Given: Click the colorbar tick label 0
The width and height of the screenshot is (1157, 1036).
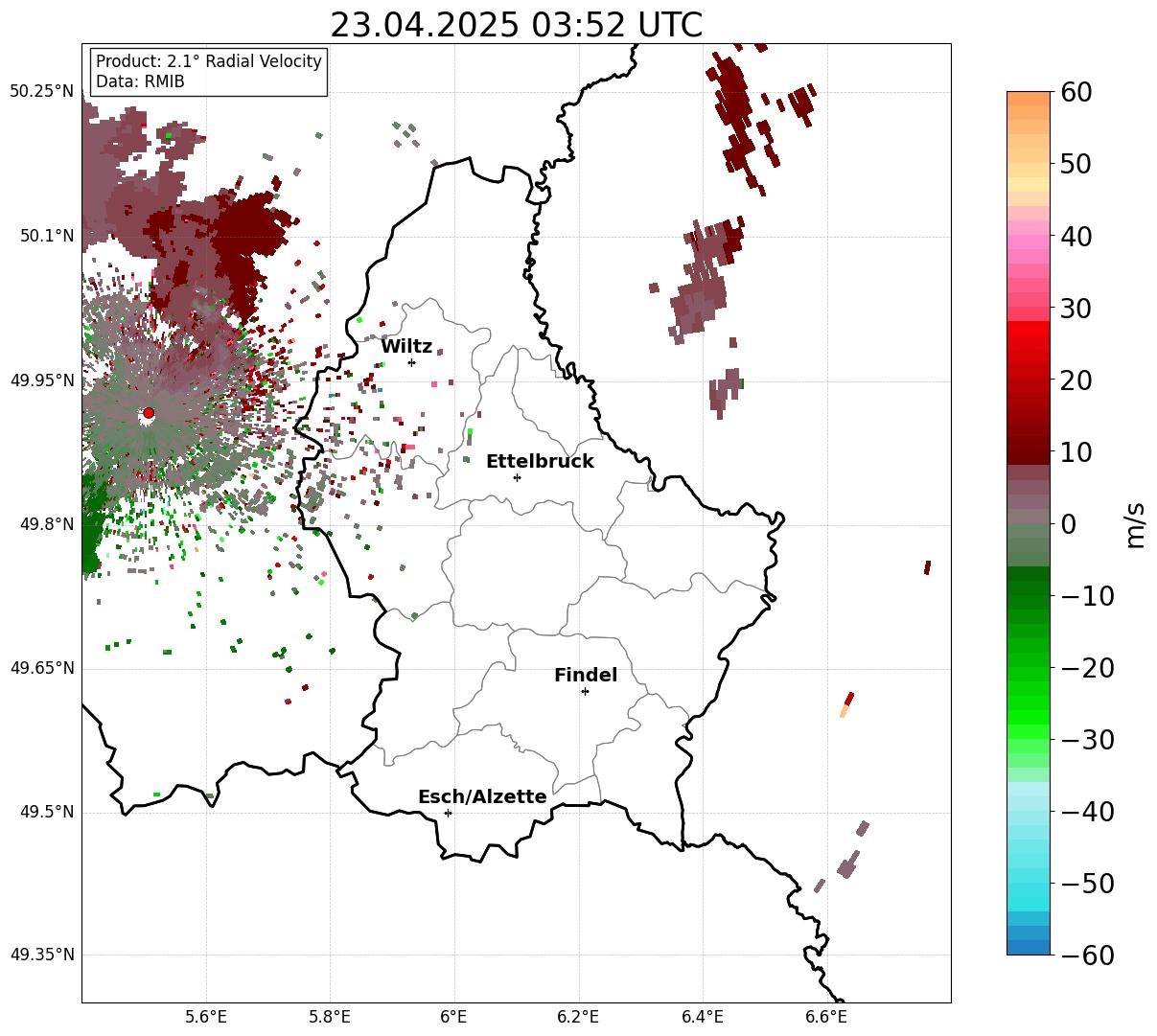Looking at the screenshot, I should 1069,523.
